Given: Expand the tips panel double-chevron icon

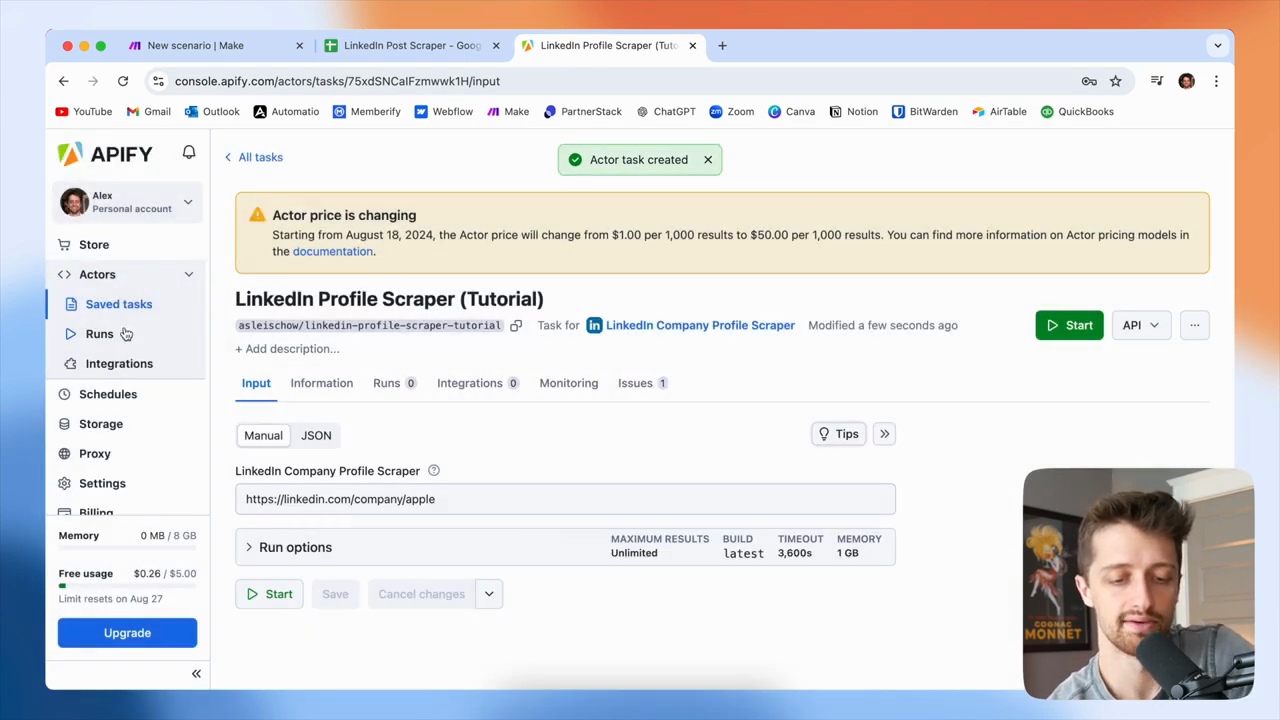Looking at the screenshot, I should [884, 434].
